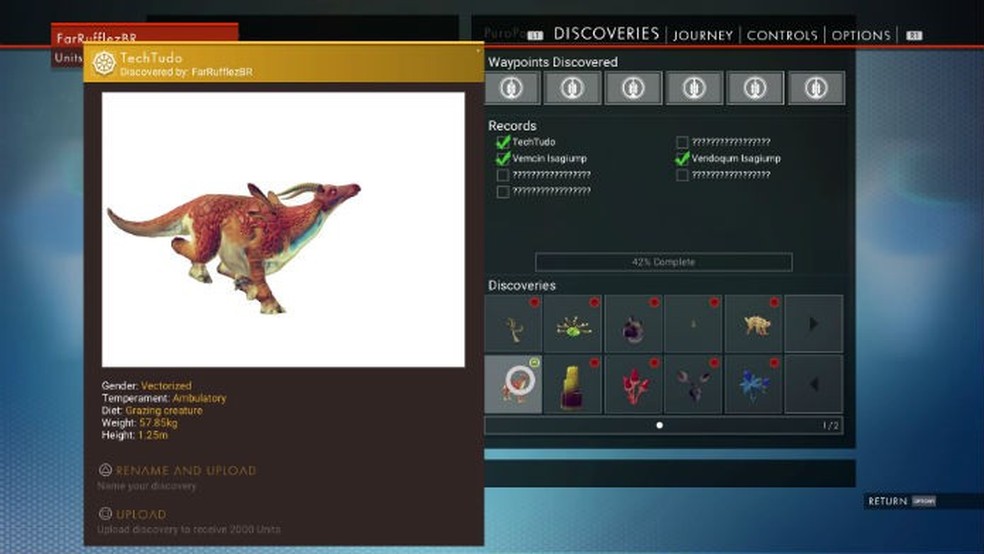This screenshot has height=554, width=984.
Task: Switch to the Controls tab
Action: tap(782, 35)
